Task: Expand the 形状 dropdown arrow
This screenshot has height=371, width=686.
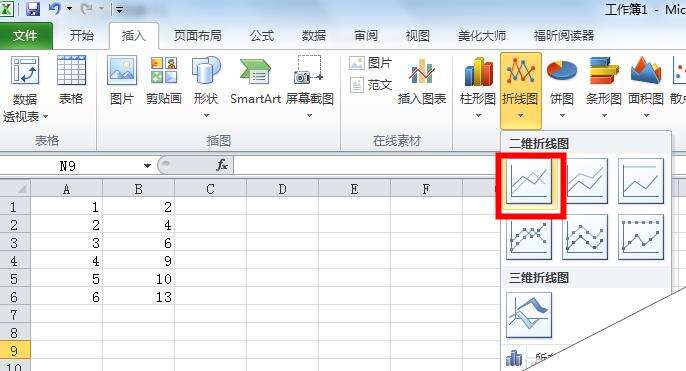Action: [206, 116]
